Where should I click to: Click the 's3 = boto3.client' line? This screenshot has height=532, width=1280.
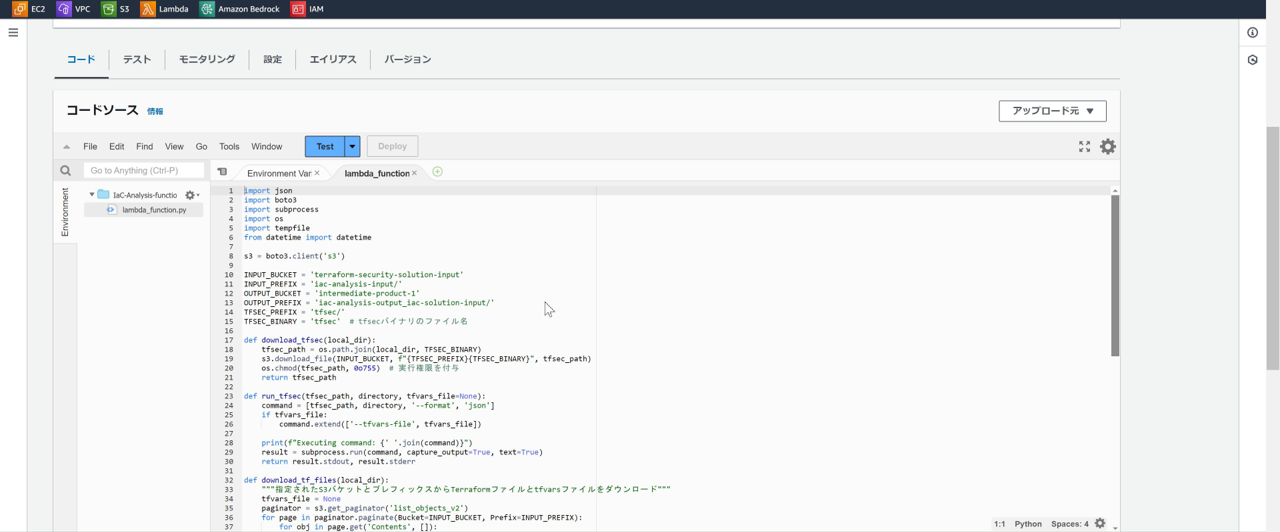294,256
